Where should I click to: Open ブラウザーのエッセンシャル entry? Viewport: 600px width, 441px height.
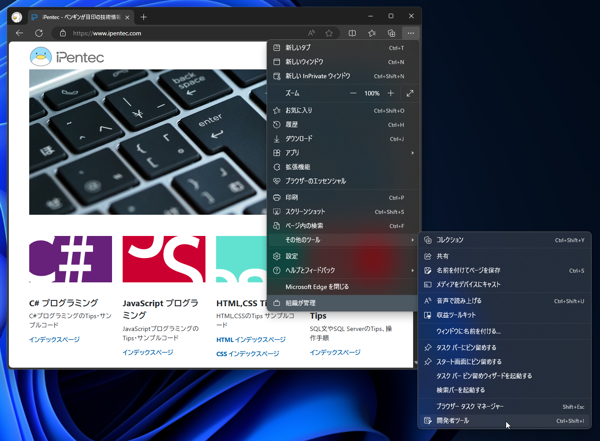coord(342,181)
